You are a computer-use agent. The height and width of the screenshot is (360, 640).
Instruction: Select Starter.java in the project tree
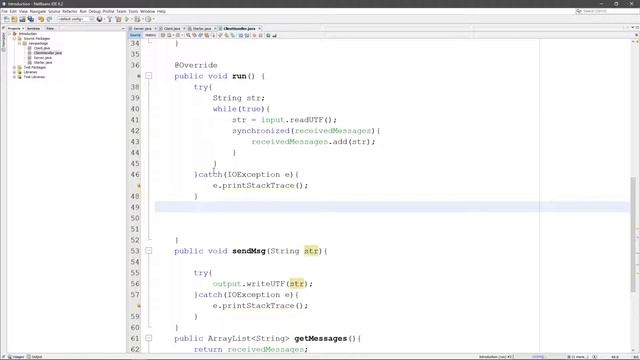[x=42, y=63]
